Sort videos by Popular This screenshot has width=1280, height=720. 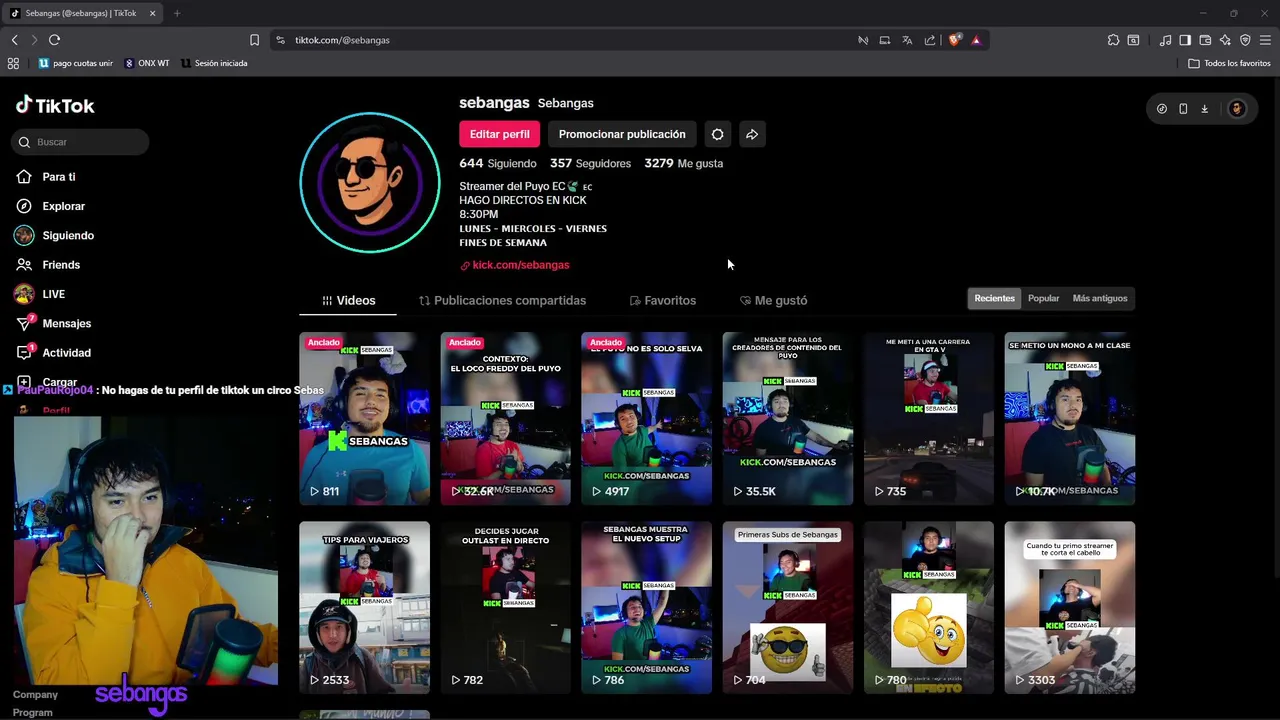pyautogui.click(x=1043, y=298)
